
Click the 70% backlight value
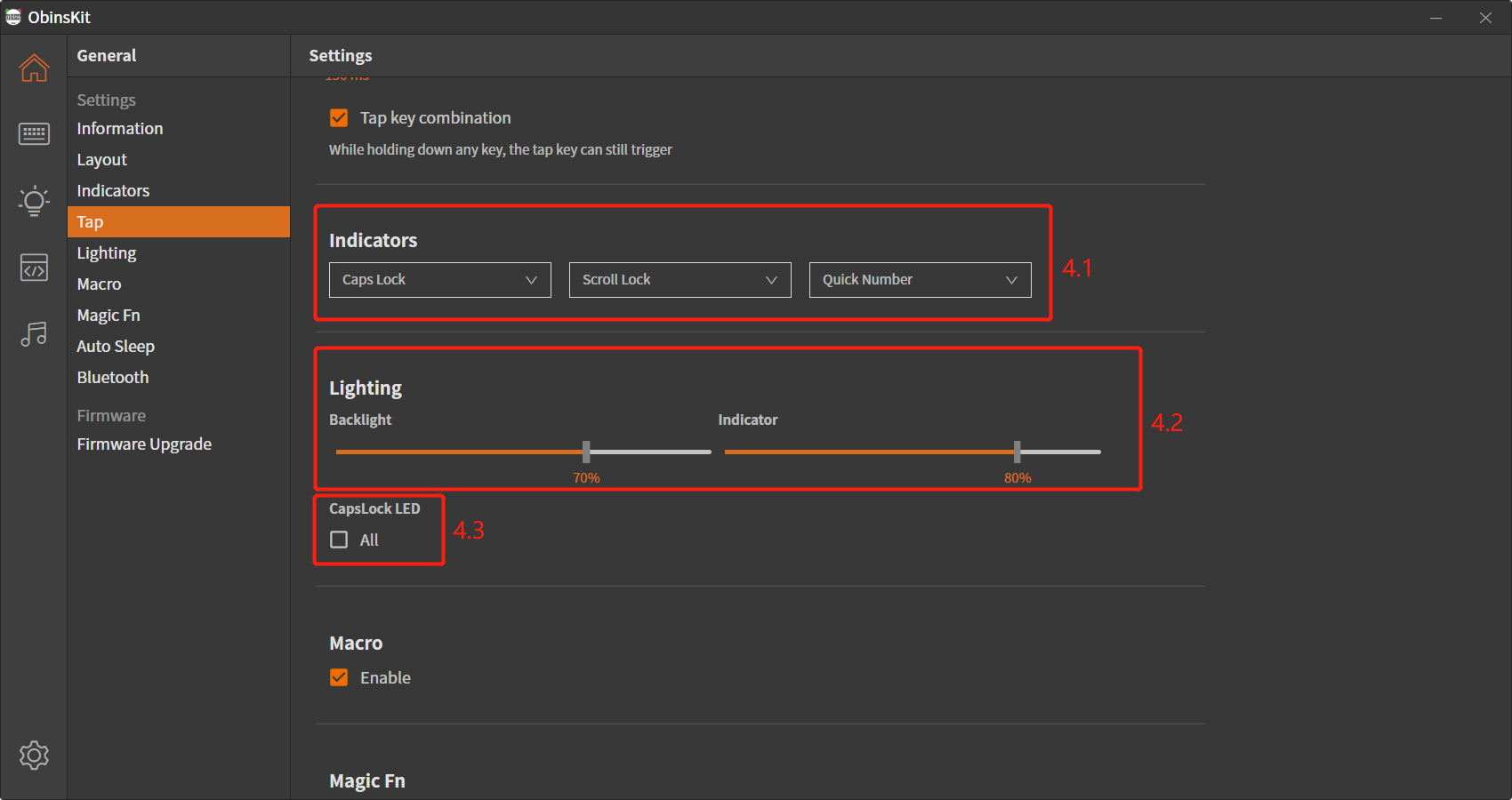click(586, 477)
